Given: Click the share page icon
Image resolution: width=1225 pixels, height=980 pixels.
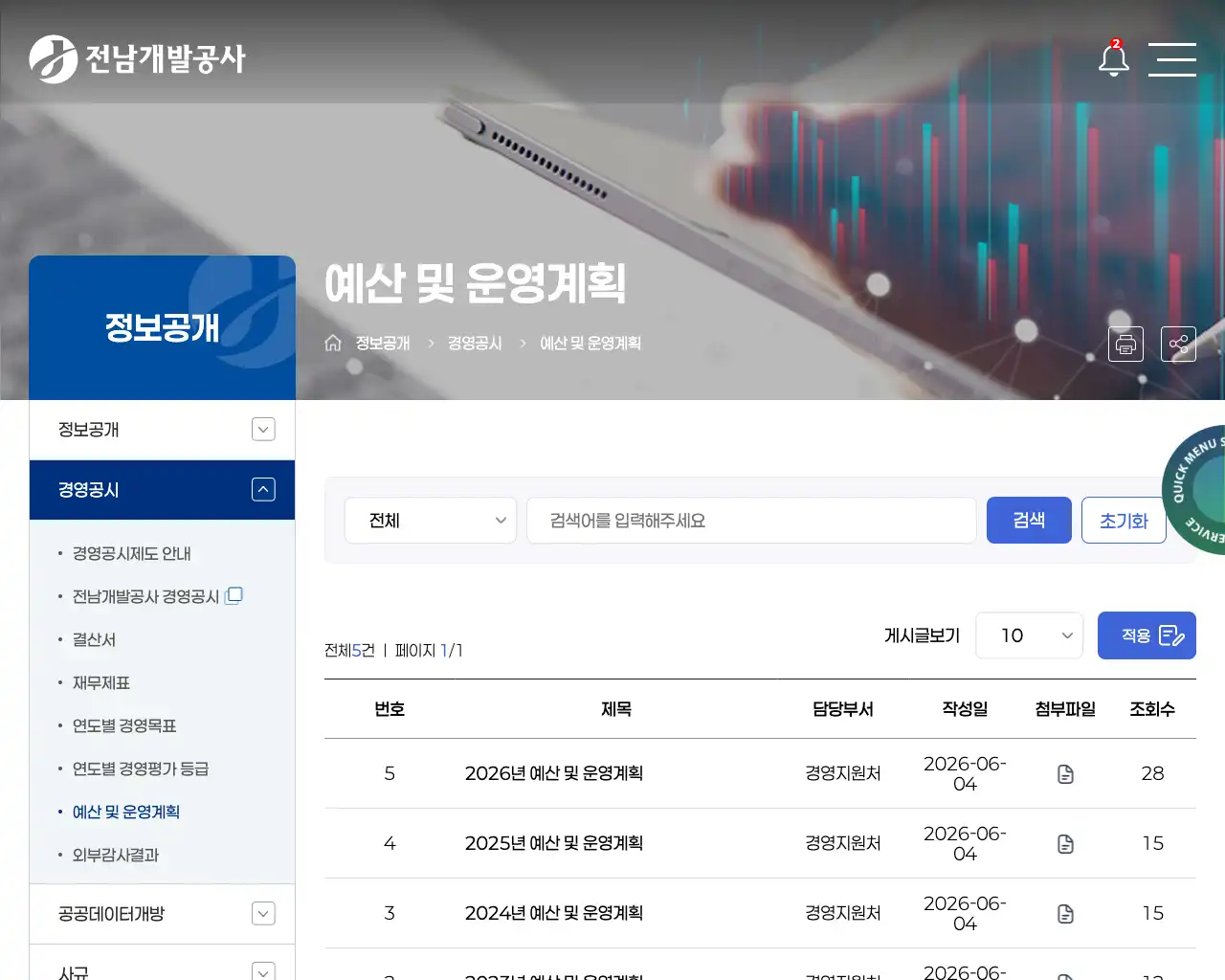Looking at the screenshot, I should coord(1178,344).
